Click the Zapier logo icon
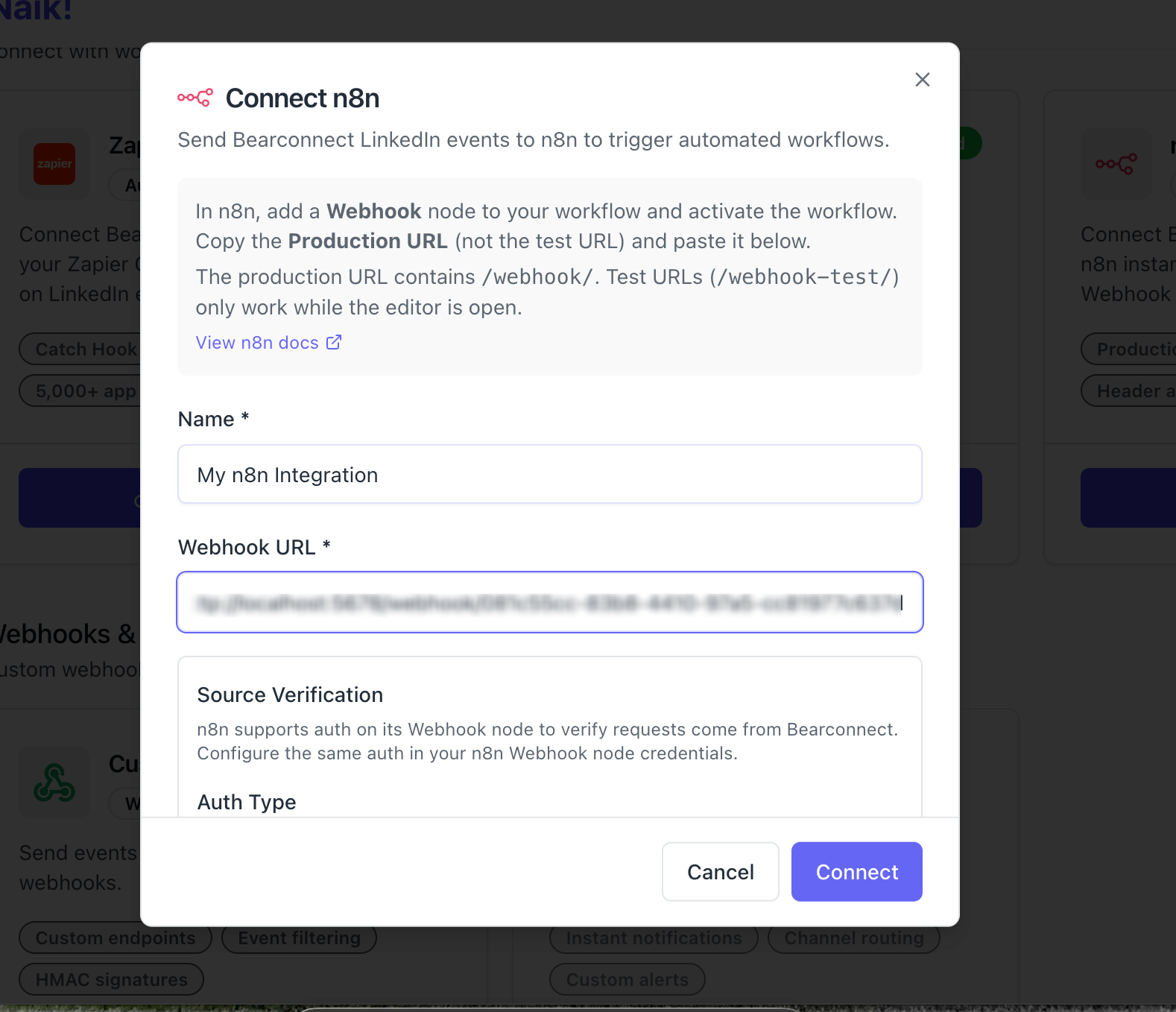Screen dimensions: 1176x1012 pos(54,164)
